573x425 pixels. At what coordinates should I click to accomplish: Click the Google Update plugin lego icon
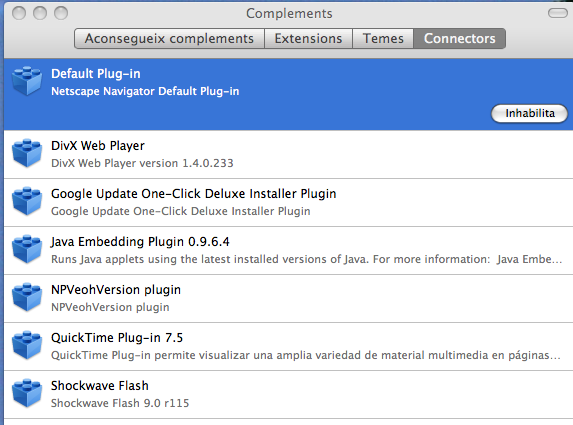pyautogui.click(x=27, y=201)
